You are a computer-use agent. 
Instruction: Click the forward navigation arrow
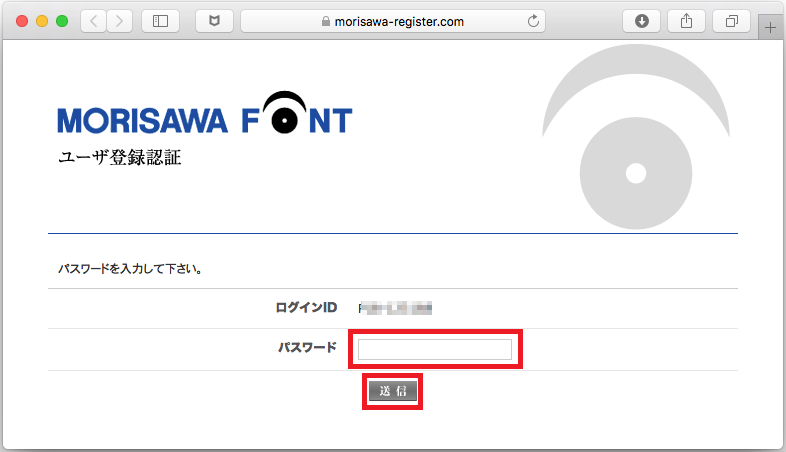pyautogui.click(x=120, y=21)
